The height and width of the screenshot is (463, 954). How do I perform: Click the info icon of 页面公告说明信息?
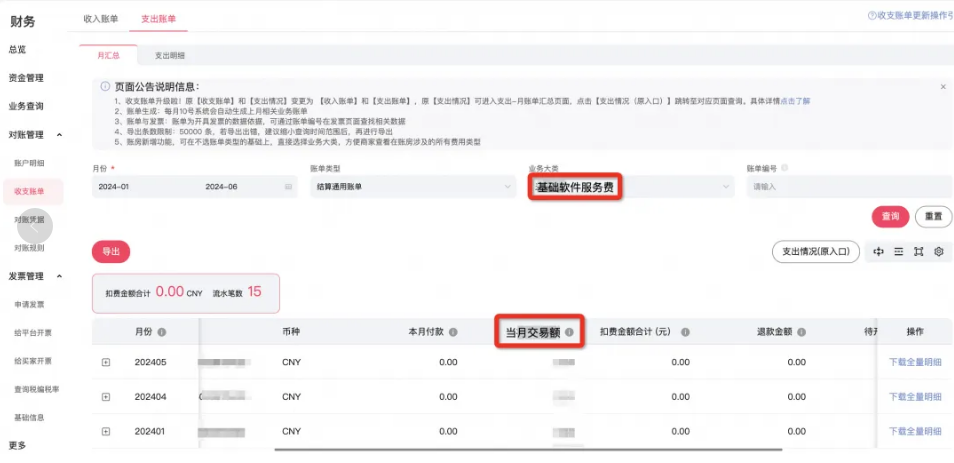105,87
